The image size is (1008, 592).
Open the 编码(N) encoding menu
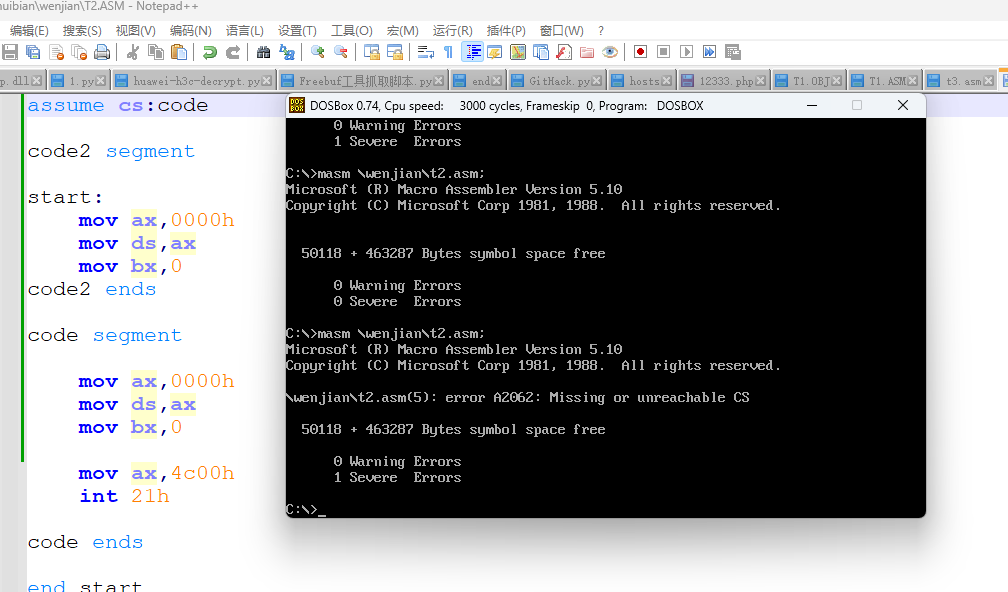[x=190, y=31]
